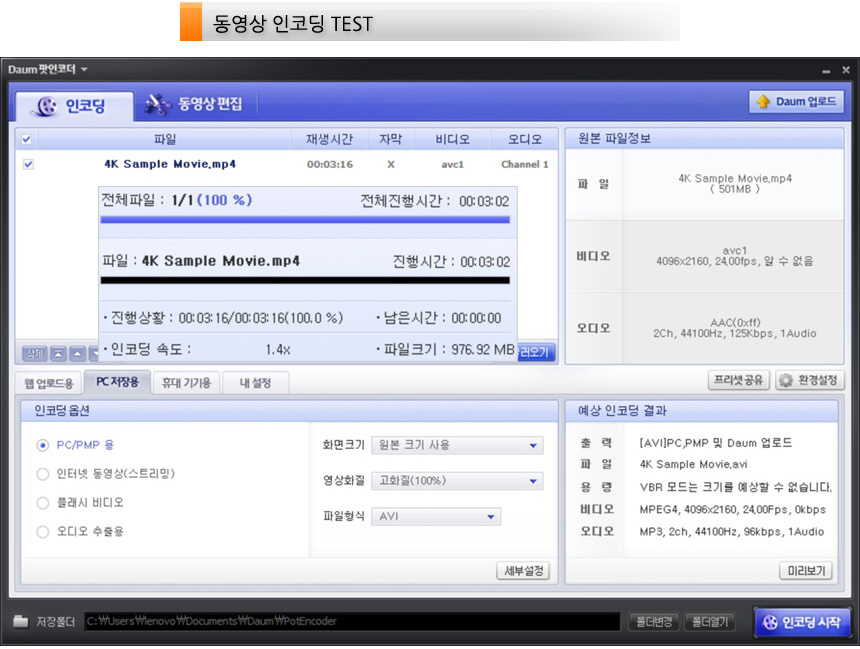This screenshot has height=649, width=860.
Task: Click the folder icon beside 저장폴더
Action: pyautogui.click(x=20, y=621)
